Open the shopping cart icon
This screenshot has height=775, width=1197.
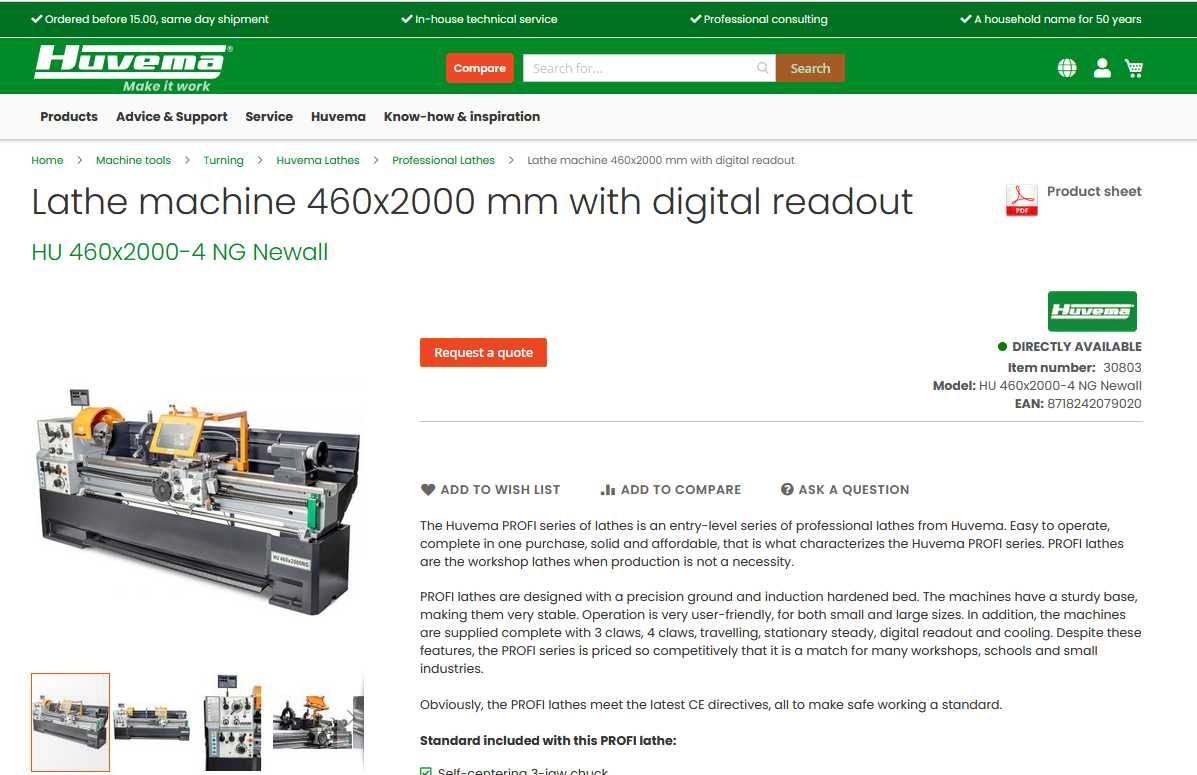click(x=1134, y=68)
